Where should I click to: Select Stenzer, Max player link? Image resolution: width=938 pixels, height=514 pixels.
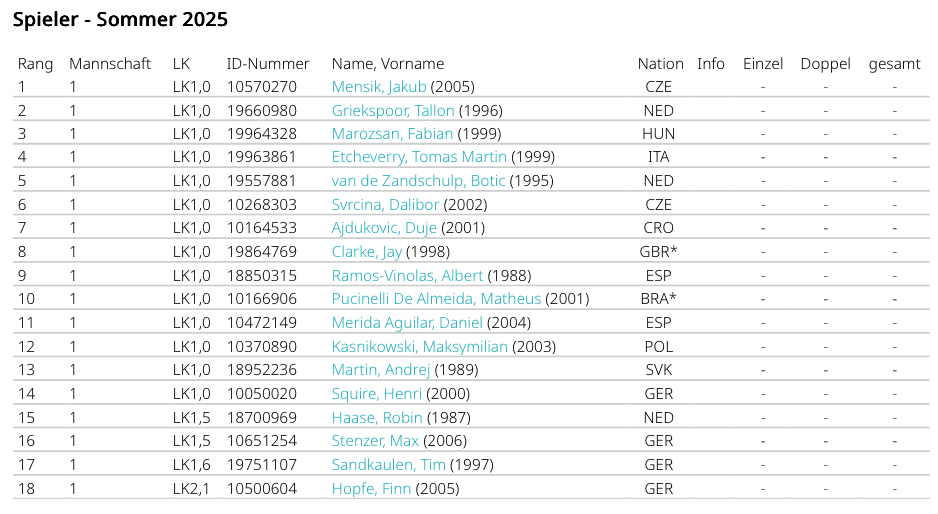(375, 441)
